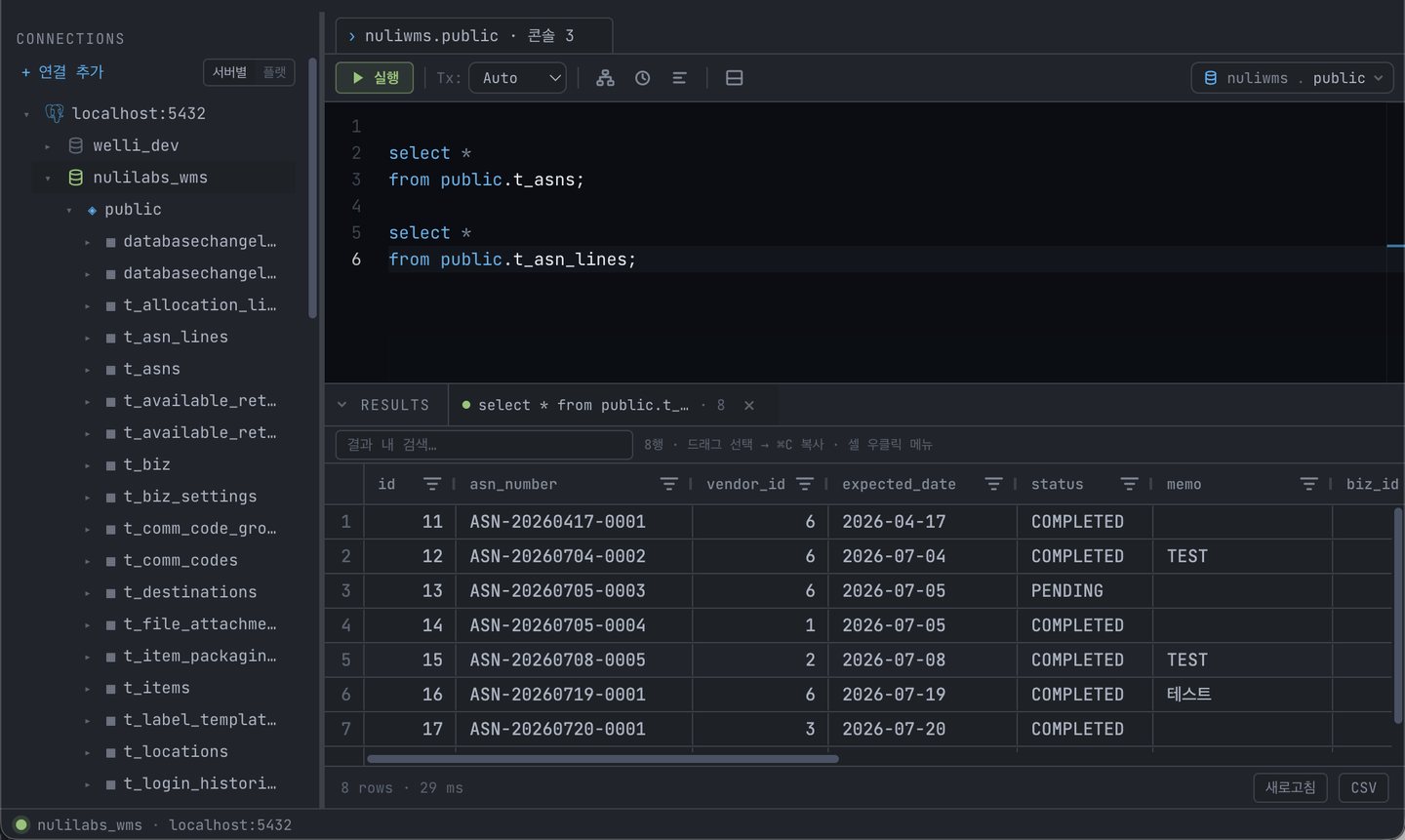Click the t_file_attachme… table icon
The image size is (1405, 840).
tap(110, 625)
